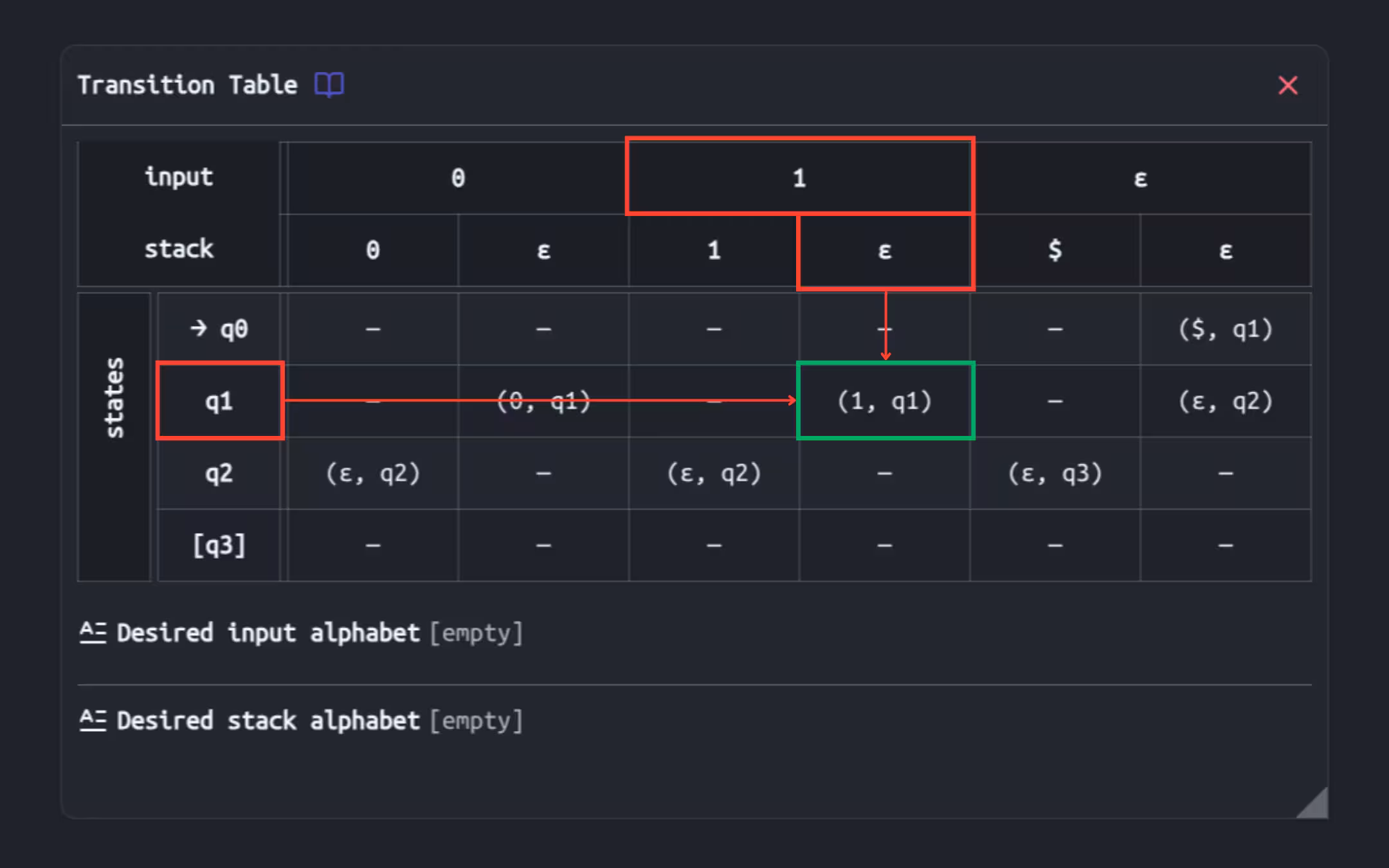This screenshot has width=1389, height=868.
Task: Select stack header 0 under input 0
Action: click(373, 250)
